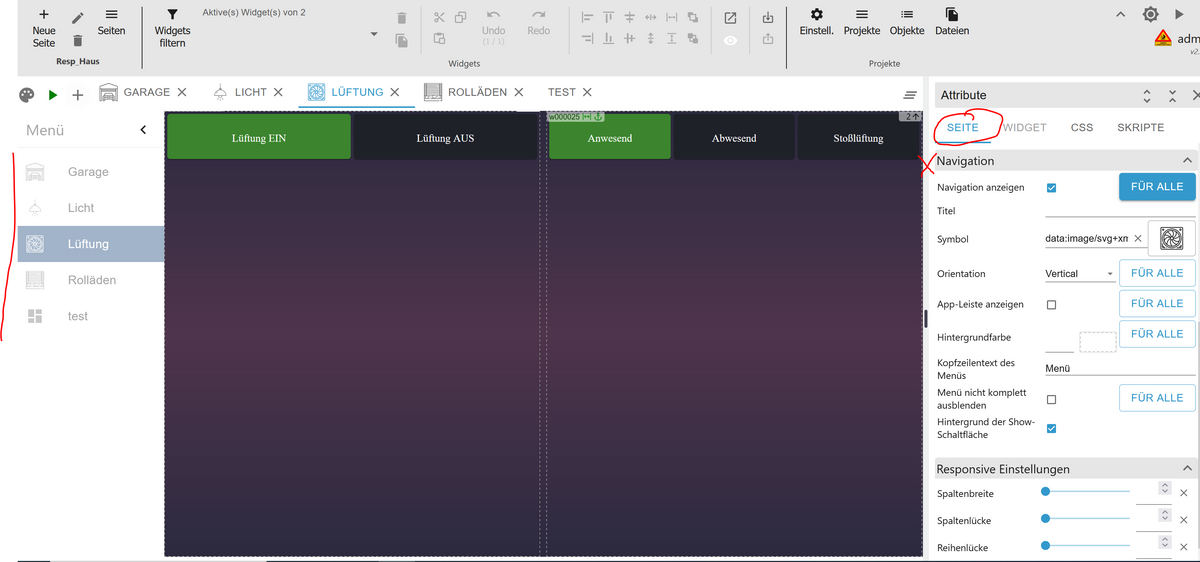This screenshot has height=562, width=1200.
Task: Click the open-in-new-window icon
Action: (731, 18)
